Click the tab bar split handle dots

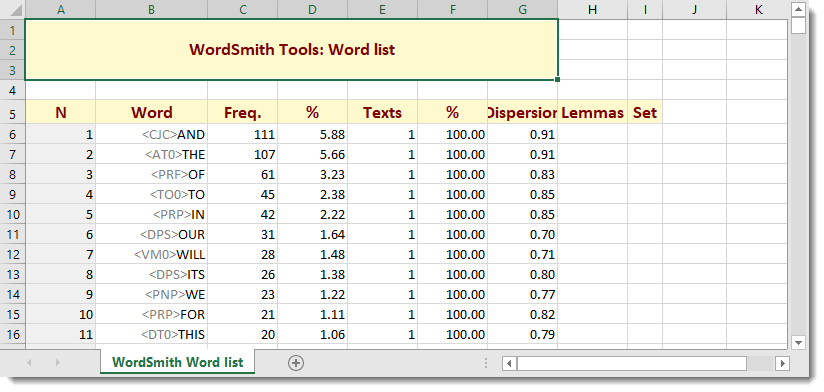tap(486, 363)
